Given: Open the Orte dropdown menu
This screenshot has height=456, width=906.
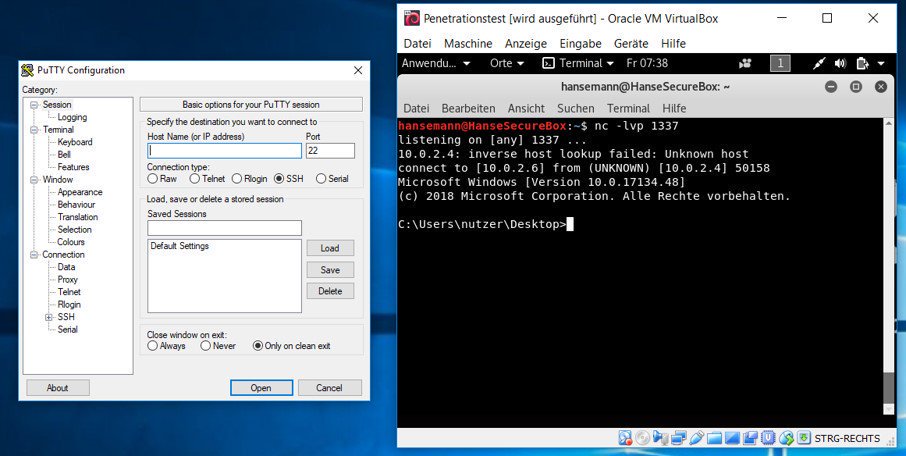Looking at the screenshot, I should coord(507,64).
